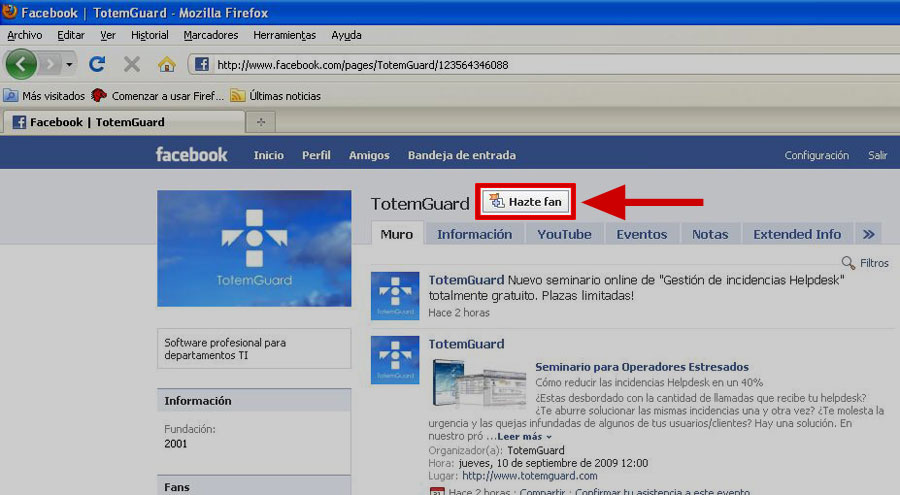Click the Facebook logo in the header
The width and height of the screenshot is (900, 495).
[x=191, y=155]
